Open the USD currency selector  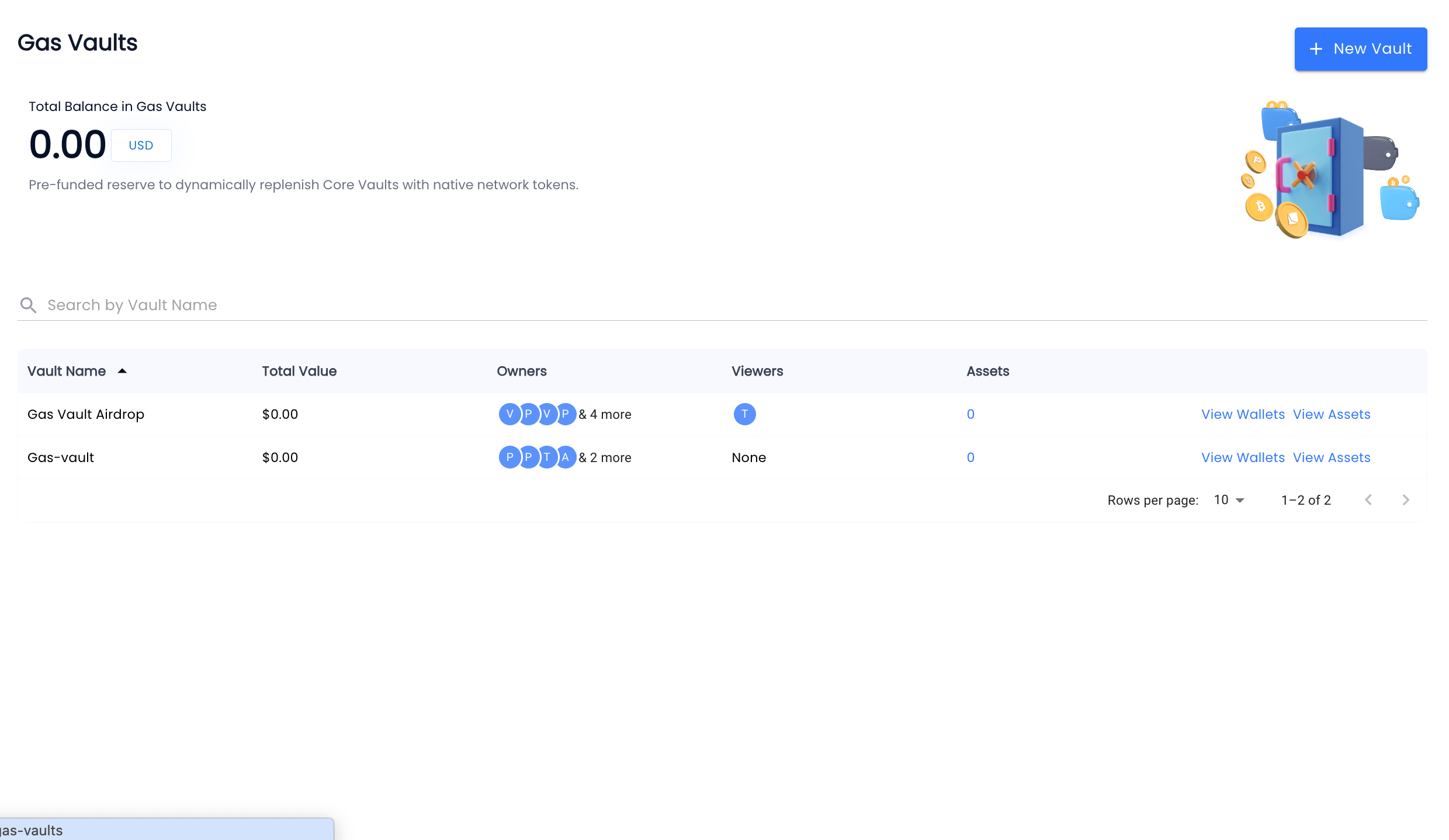(141, 145)
